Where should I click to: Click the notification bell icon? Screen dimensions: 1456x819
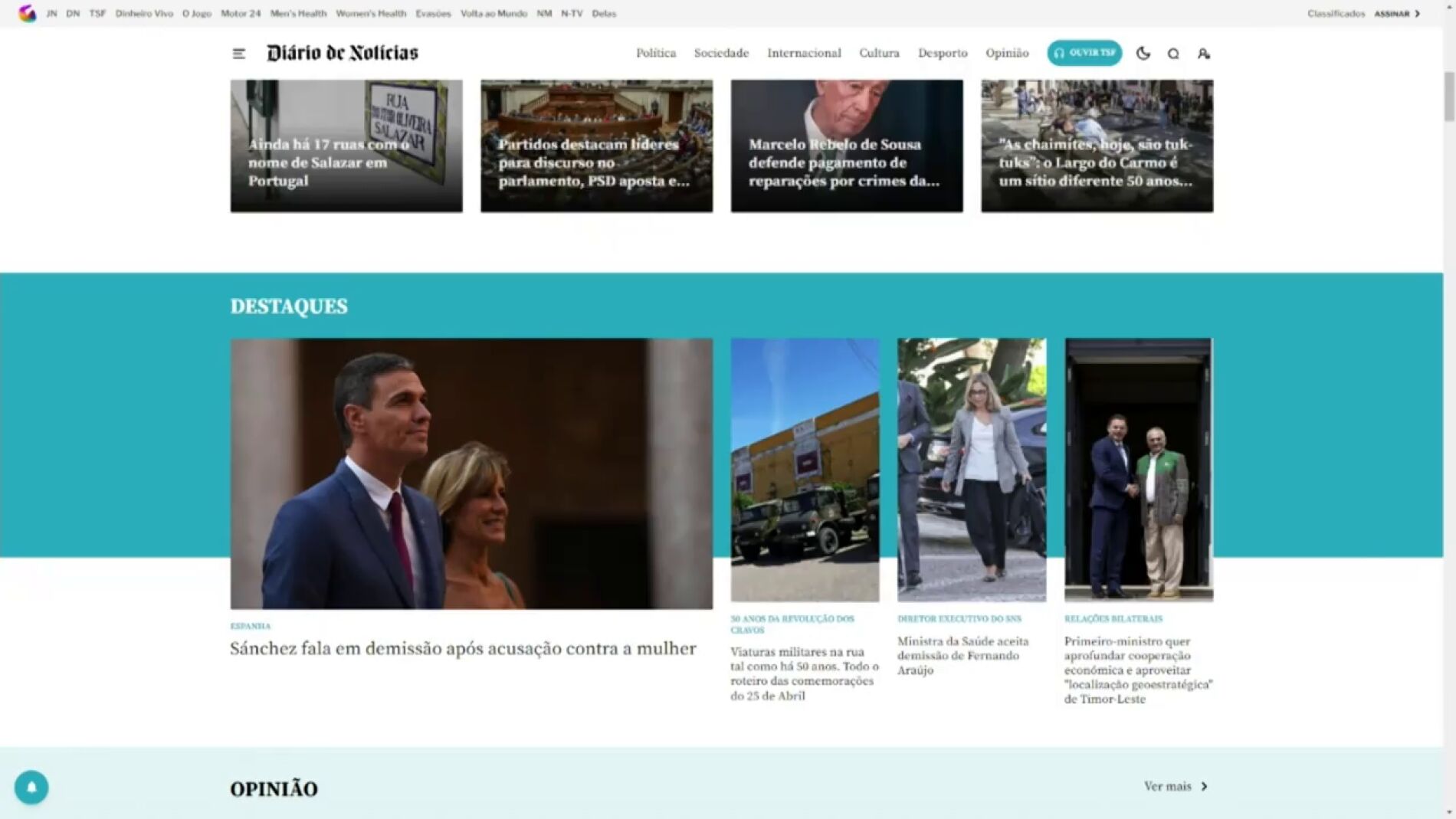[x=31, y=787]
